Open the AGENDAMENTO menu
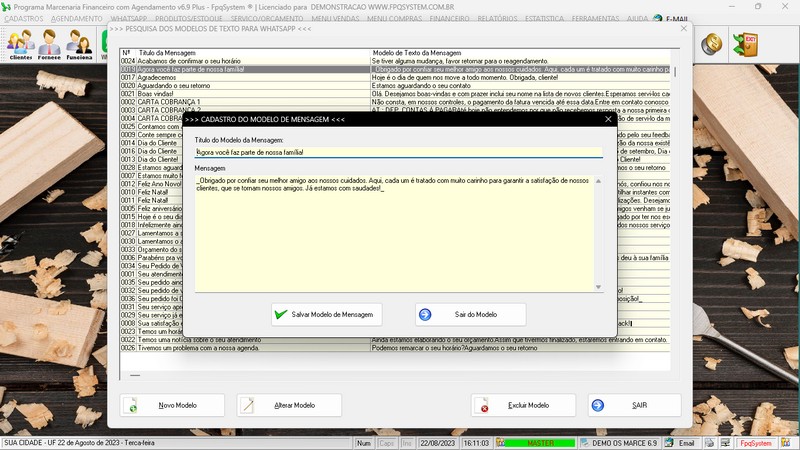 [x=77, y=18]
